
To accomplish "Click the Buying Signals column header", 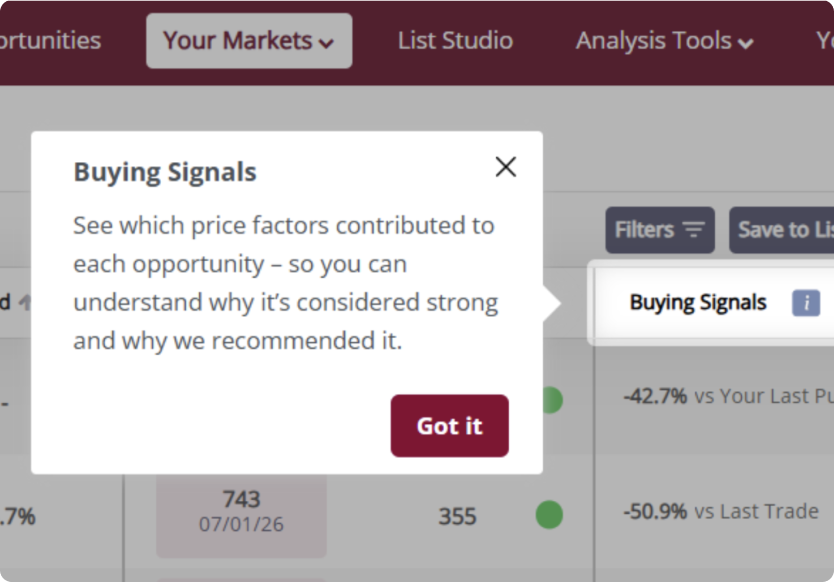I will [698, 302].
